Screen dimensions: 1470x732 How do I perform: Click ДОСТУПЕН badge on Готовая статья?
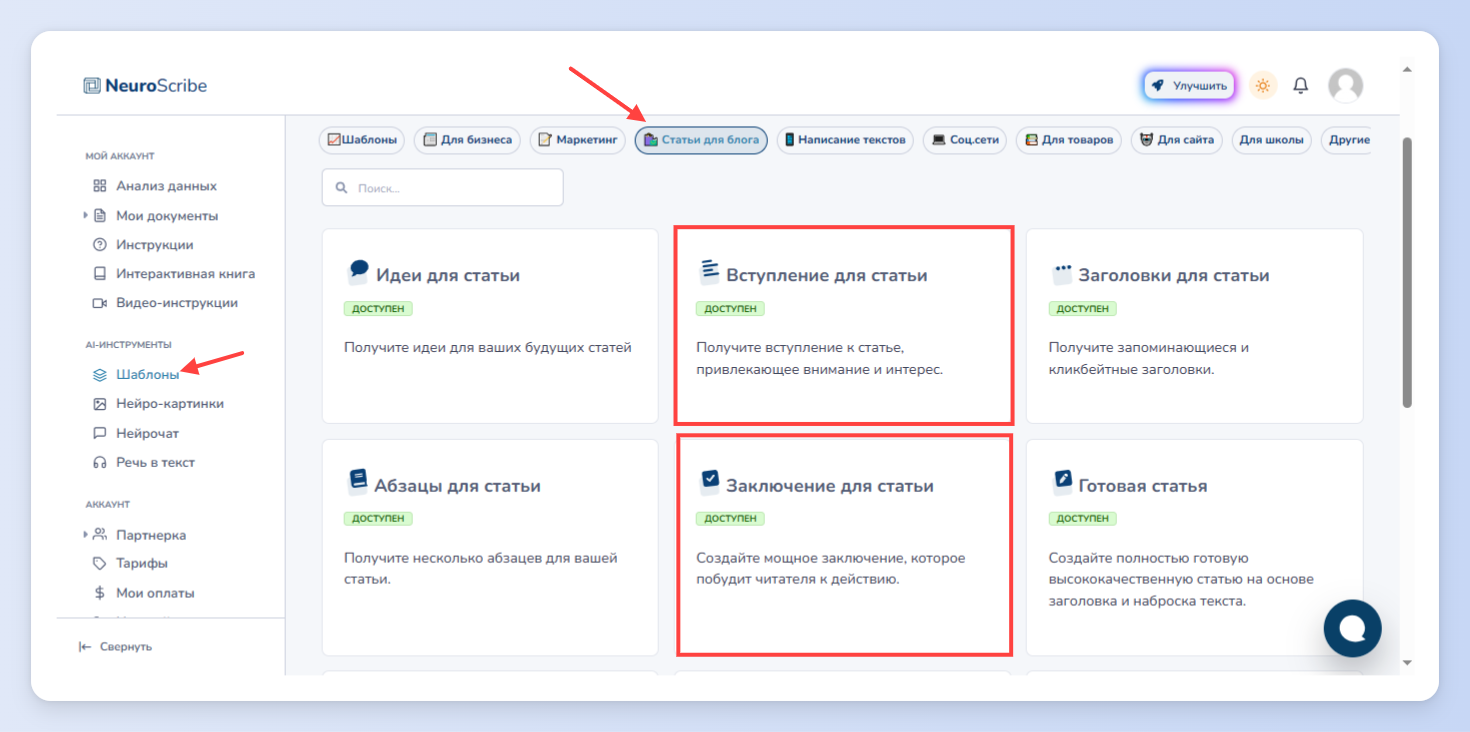1083,519
